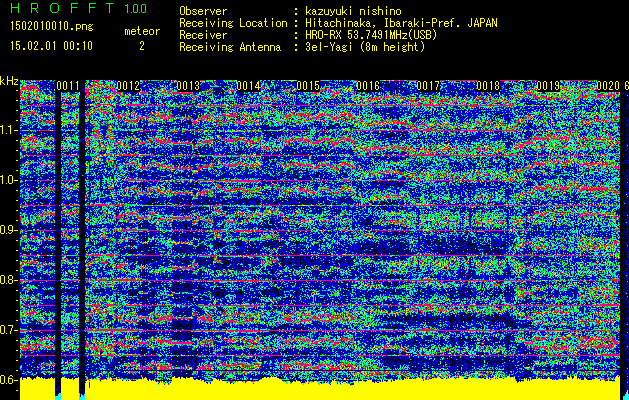Image resolution: width=629 pixels, height=400 pixels.
Task: Click the 1.1 frequency axis label
Action: pyautogui.click(x=9, y=130)
